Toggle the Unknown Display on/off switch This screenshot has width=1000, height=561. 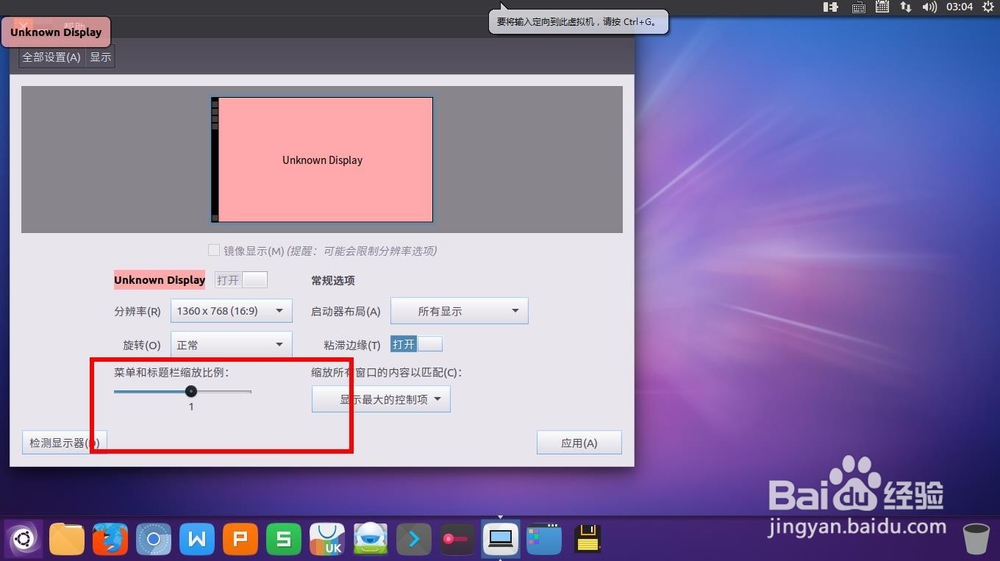[x=241, y=280]
